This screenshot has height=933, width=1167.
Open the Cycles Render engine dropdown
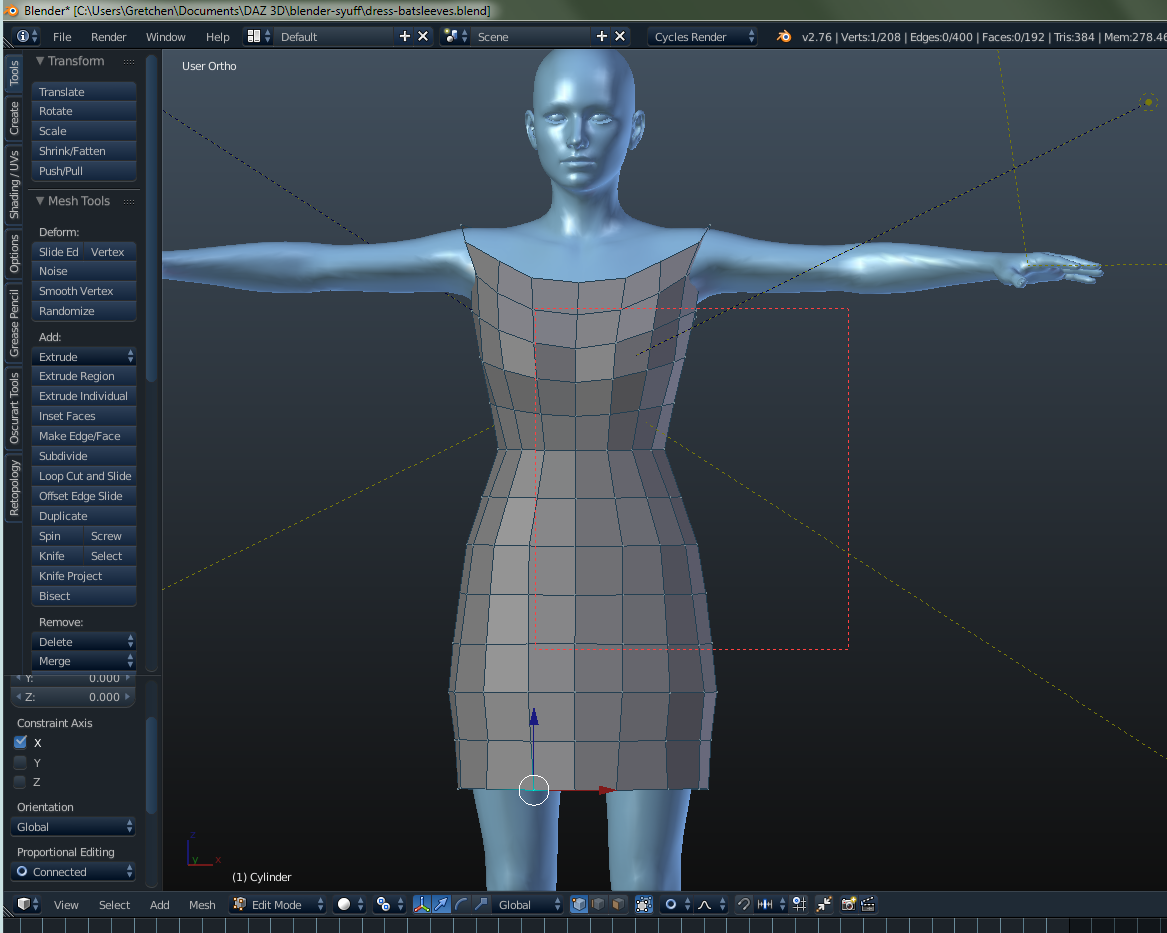tap(702, 36)
